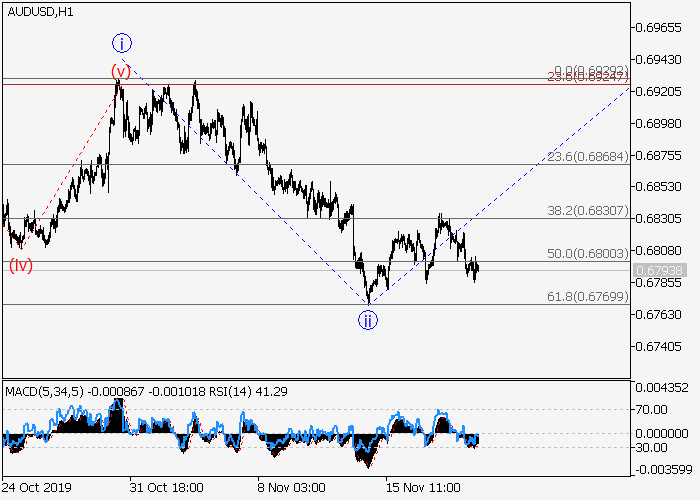Image resolution: width=700 pixels, height=500 pixels.
Task: Click the current price tag on price axis
Action: [x=660, y=270]
